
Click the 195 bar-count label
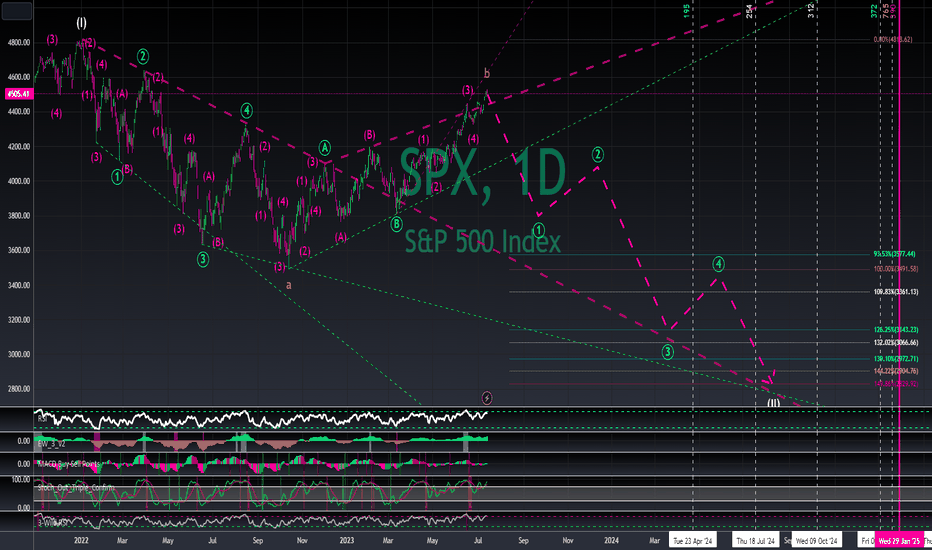point(687,11)
